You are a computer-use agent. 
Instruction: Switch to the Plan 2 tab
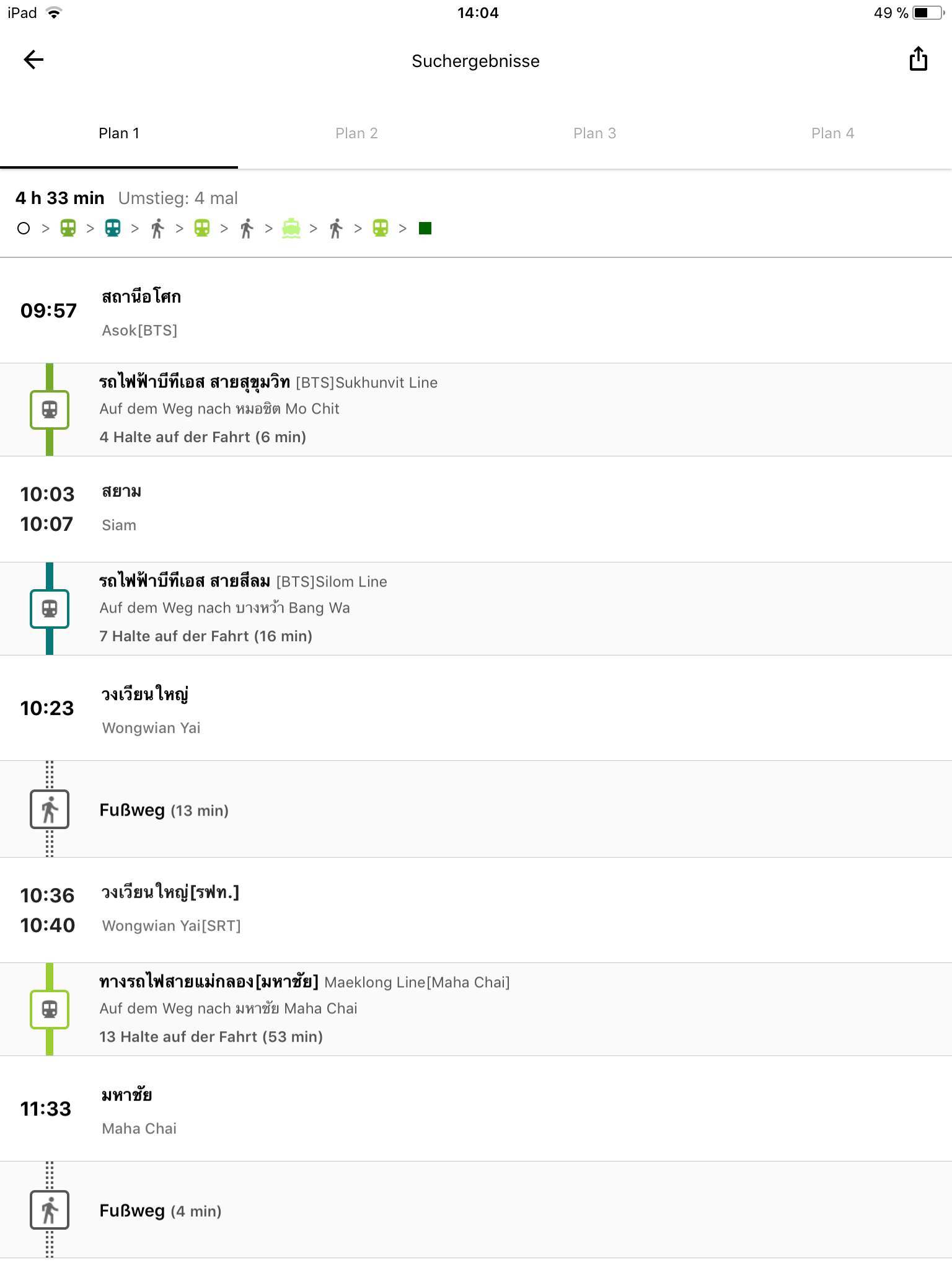pyautogui.click(x=356, y=133)
